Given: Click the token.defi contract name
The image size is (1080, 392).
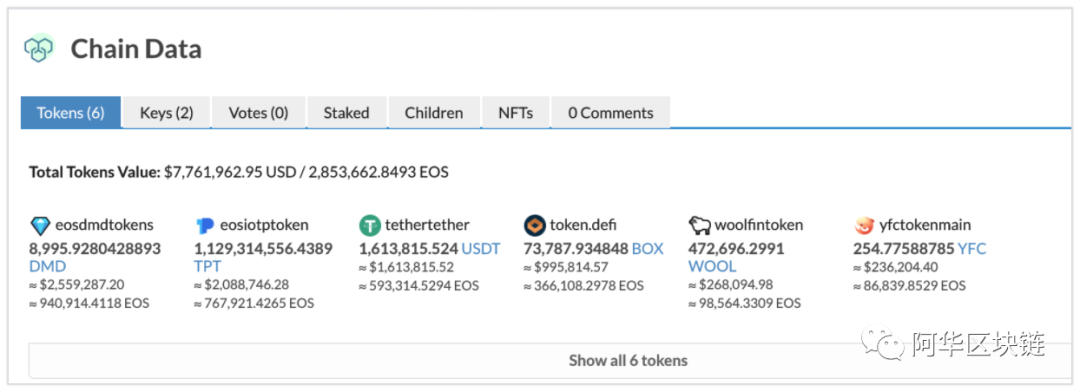Looking at the screenshot, I should (x=583, y=225).
